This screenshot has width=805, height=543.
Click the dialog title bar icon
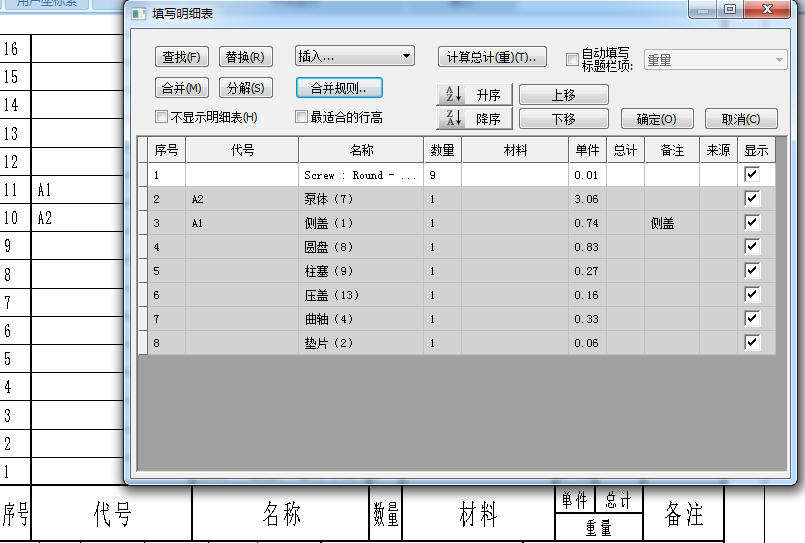(x=139, y=14)
